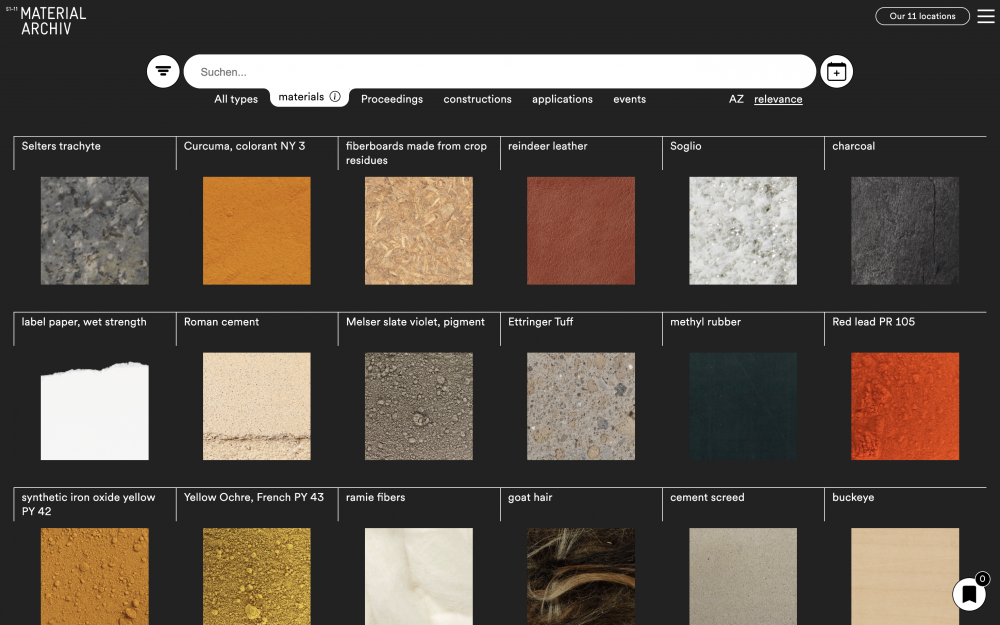Switch to the events tab
The width and height of the screenshot is (1000, 625).
(x=629, y=99)
